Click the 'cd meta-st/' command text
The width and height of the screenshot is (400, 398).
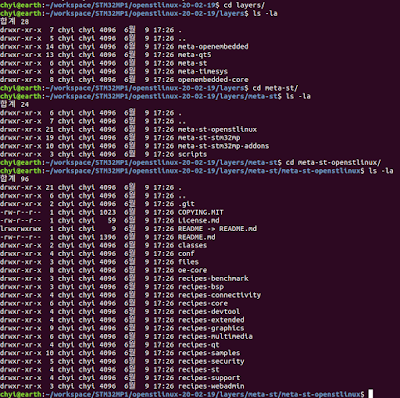tap(275, 88)
